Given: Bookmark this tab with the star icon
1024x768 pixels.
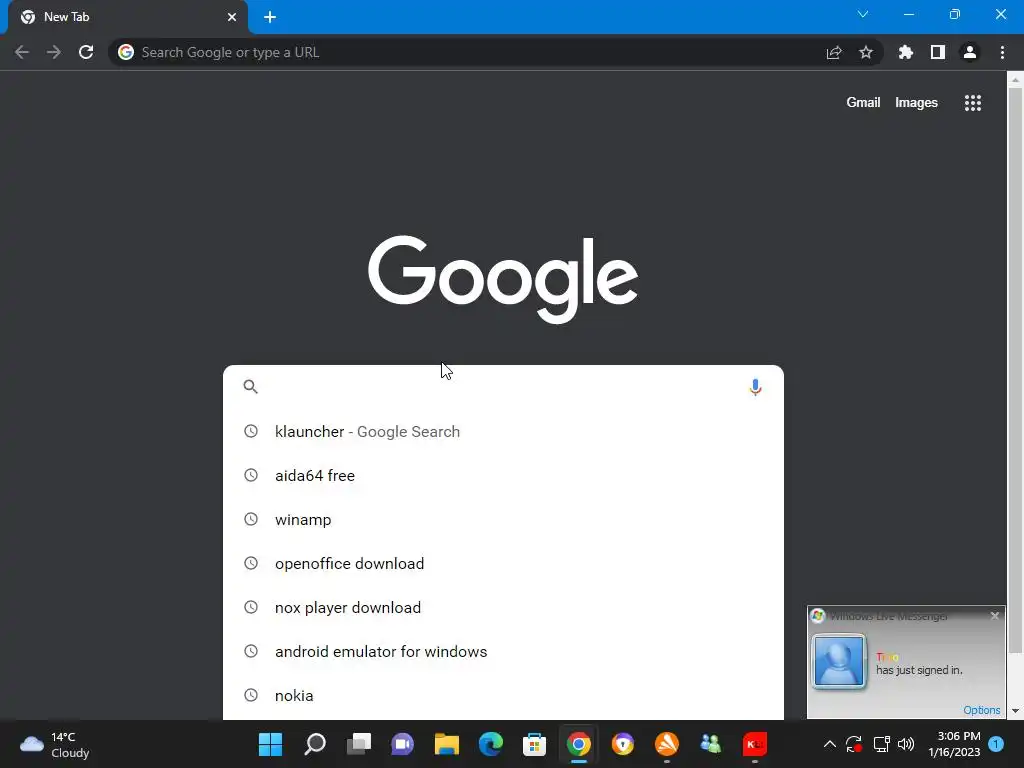Looking at the screenshot, I should (866, 52).
